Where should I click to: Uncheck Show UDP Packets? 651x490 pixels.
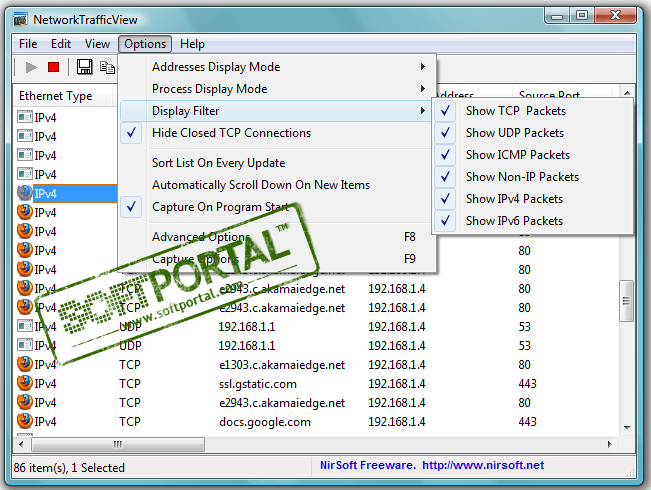(x=533, y=133)
